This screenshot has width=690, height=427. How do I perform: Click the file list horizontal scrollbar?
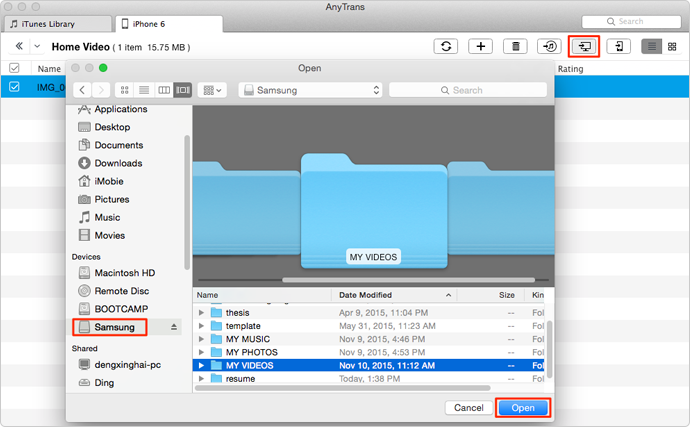tap(343, 388)
